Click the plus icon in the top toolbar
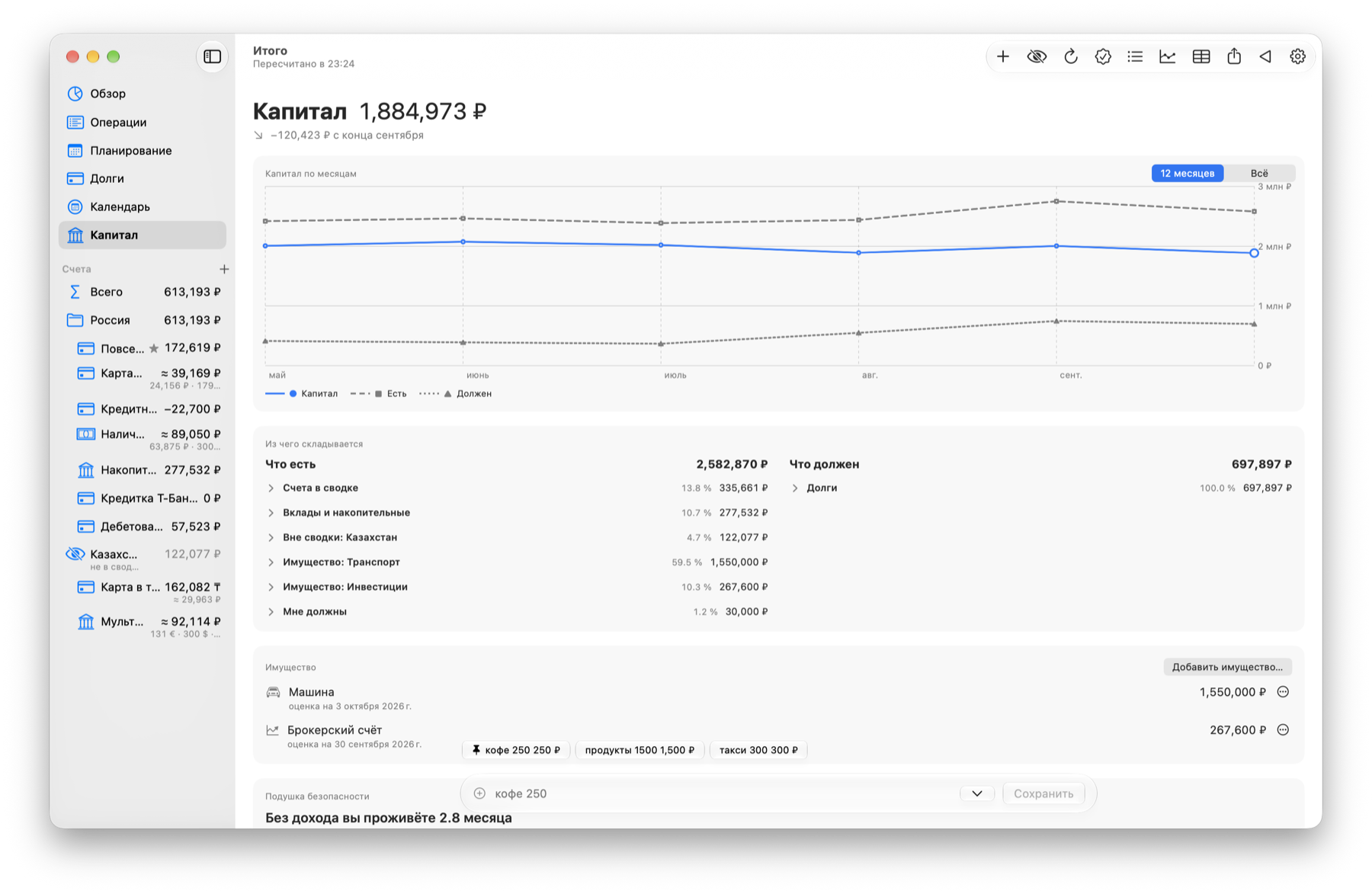The image size is (1372, 894). 1003,56
